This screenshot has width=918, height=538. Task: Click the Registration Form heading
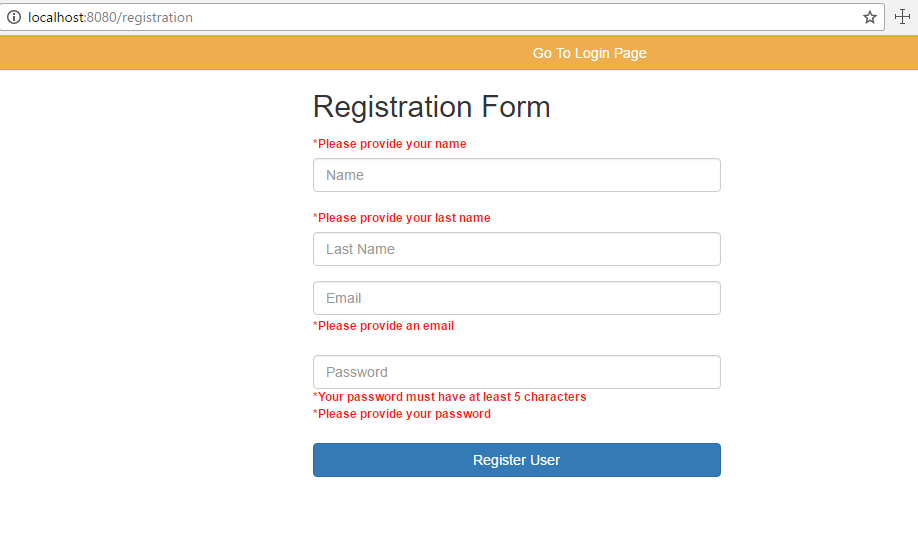click(x=431, y=107)
